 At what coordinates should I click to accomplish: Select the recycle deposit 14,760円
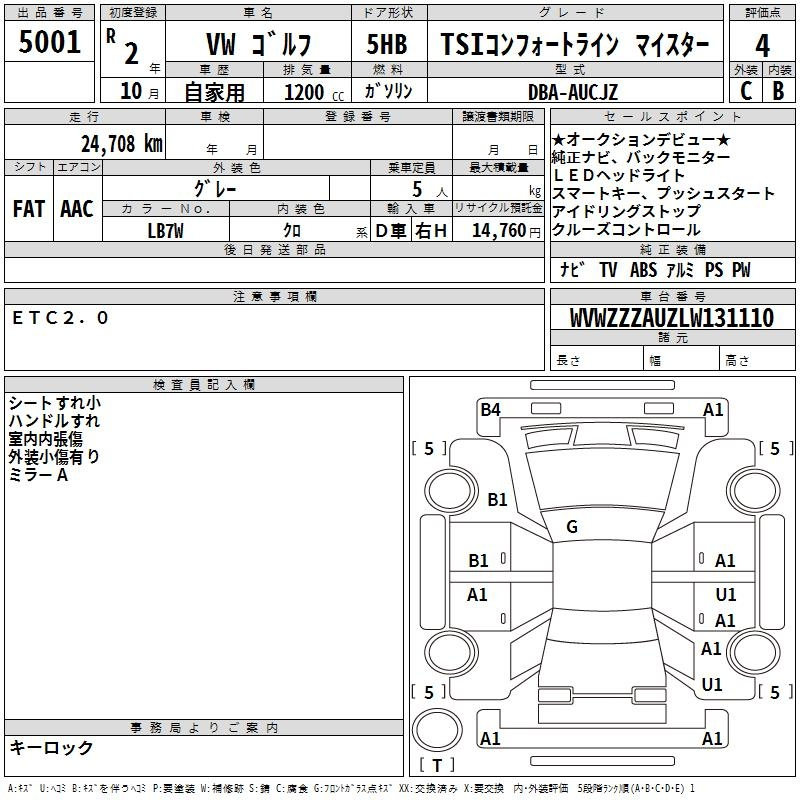(506, 231)
